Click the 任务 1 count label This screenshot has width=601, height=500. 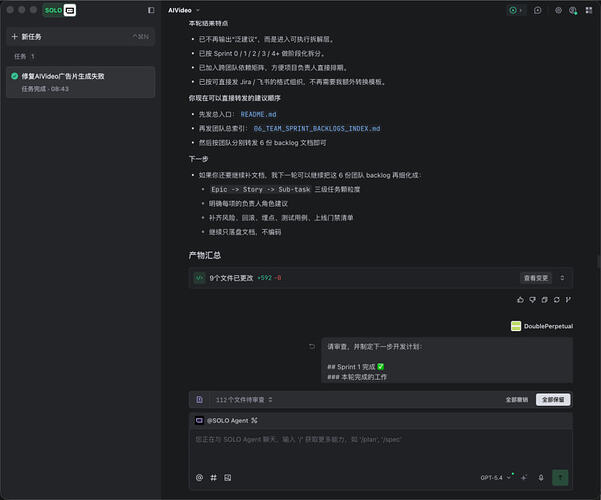tap(24, 57)
